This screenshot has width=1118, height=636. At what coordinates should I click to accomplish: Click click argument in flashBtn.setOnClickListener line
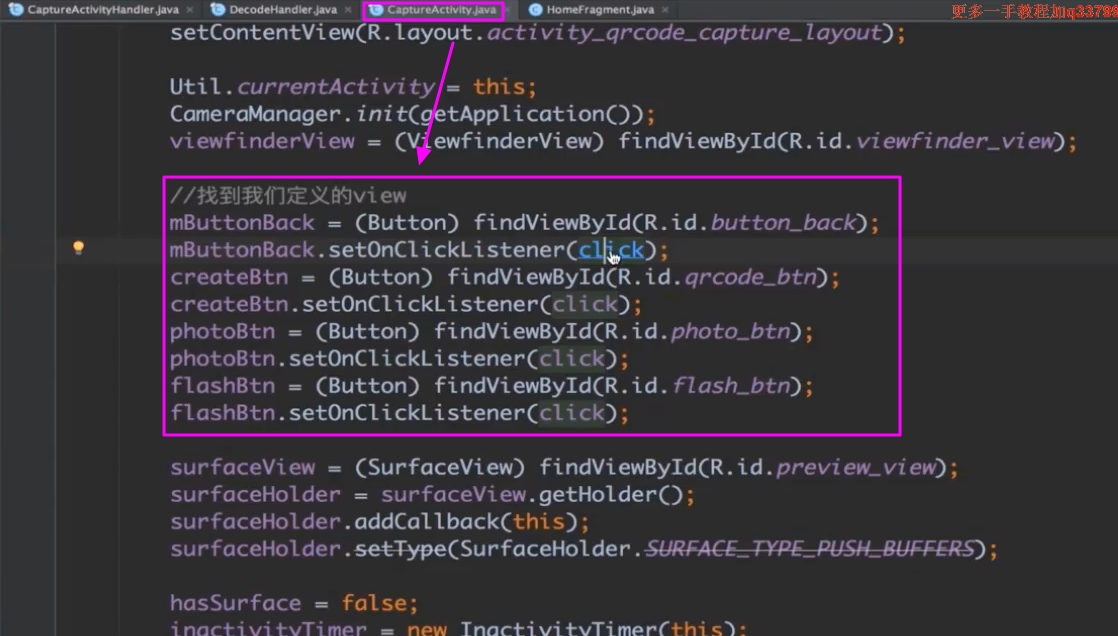(572, 412)
